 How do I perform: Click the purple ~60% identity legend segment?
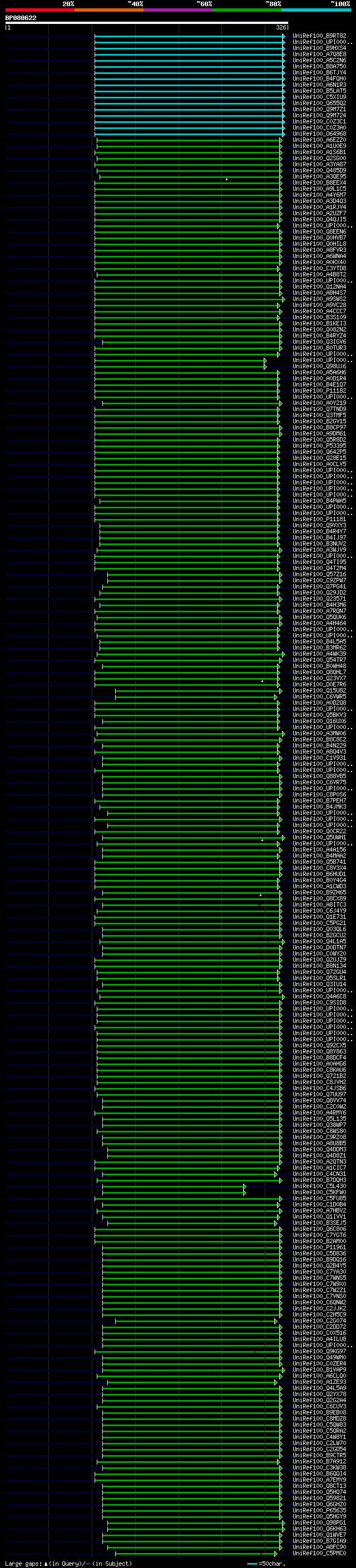click(x=179, y=10)
